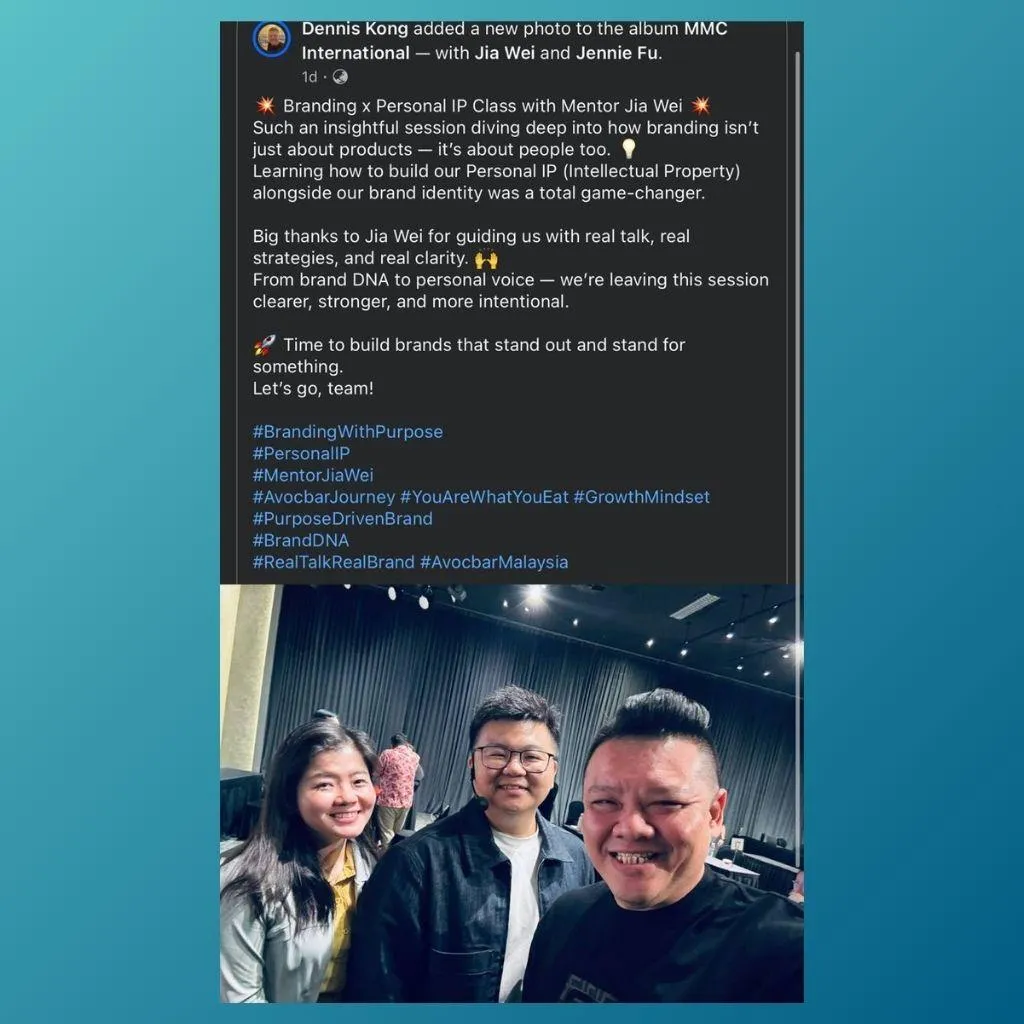Open the #GrowthMindset hashtag
Image resolution: width=1024 pixels, height=1024 pixels.
641,497
